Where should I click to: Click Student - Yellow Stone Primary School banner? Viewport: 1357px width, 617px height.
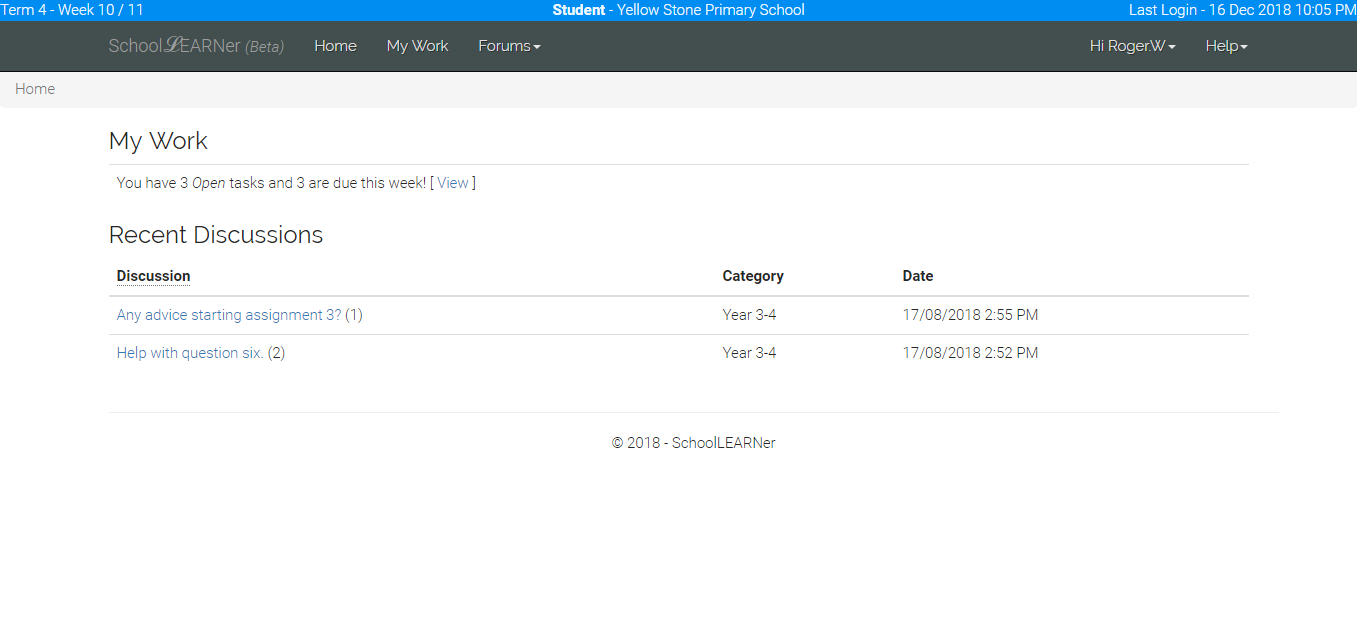678,10
